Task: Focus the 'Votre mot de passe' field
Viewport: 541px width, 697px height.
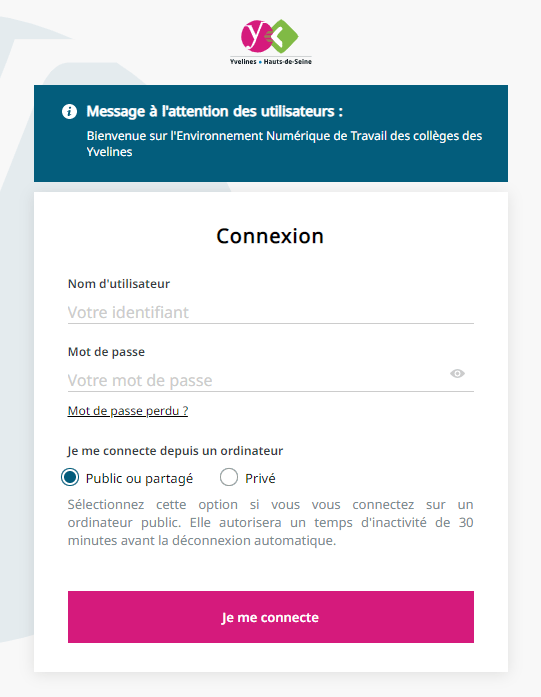Action: pos(257,380)
